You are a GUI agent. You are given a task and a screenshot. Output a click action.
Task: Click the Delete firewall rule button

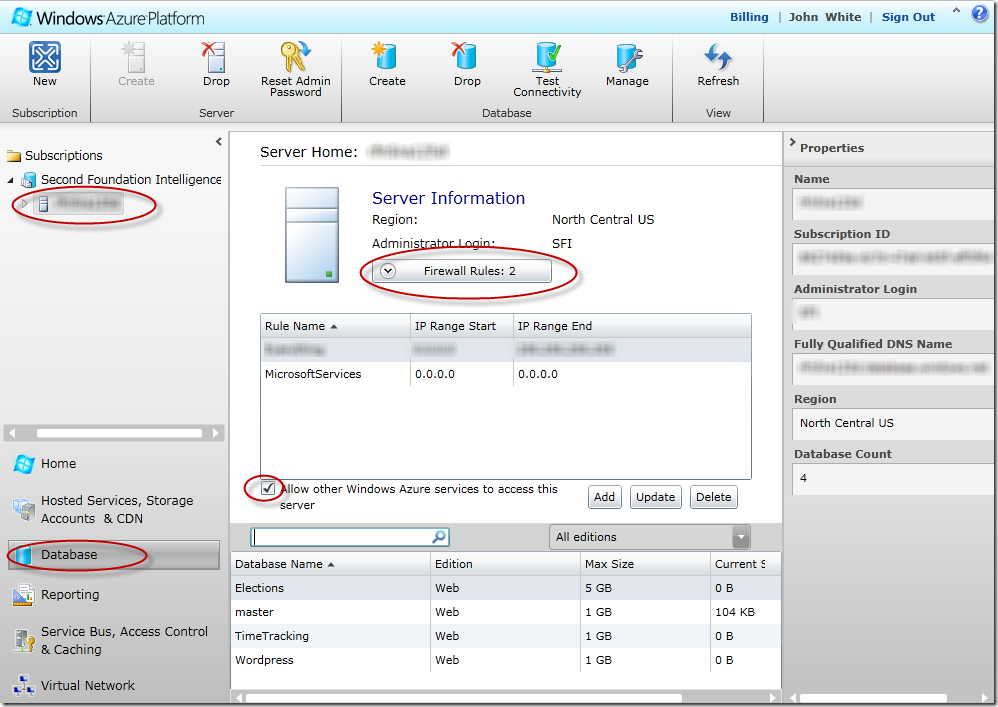coord(713,497)
